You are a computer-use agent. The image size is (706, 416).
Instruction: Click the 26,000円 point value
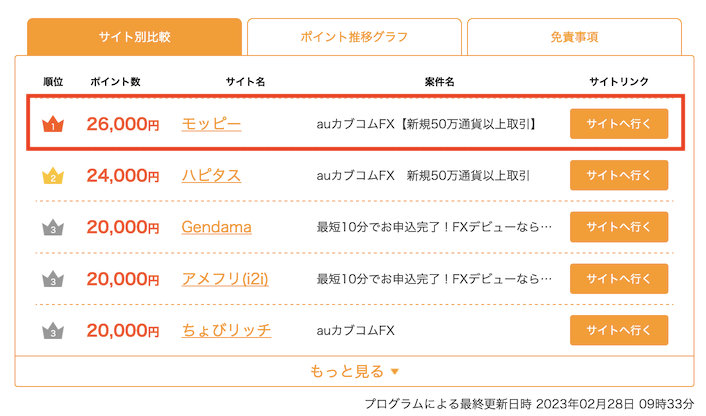pos(123,124)
